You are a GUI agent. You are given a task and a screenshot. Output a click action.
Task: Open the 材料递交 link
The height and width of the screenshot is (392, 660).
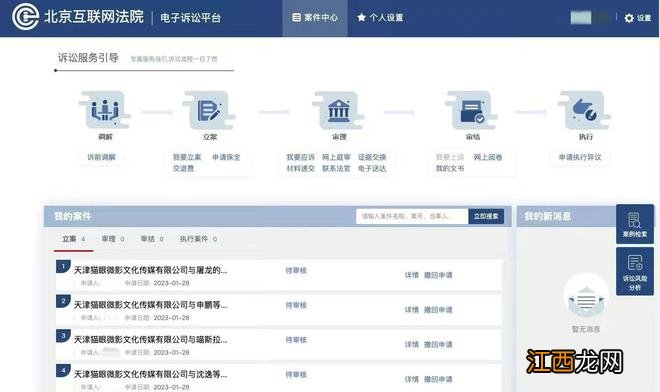click(x=301, y=168)
